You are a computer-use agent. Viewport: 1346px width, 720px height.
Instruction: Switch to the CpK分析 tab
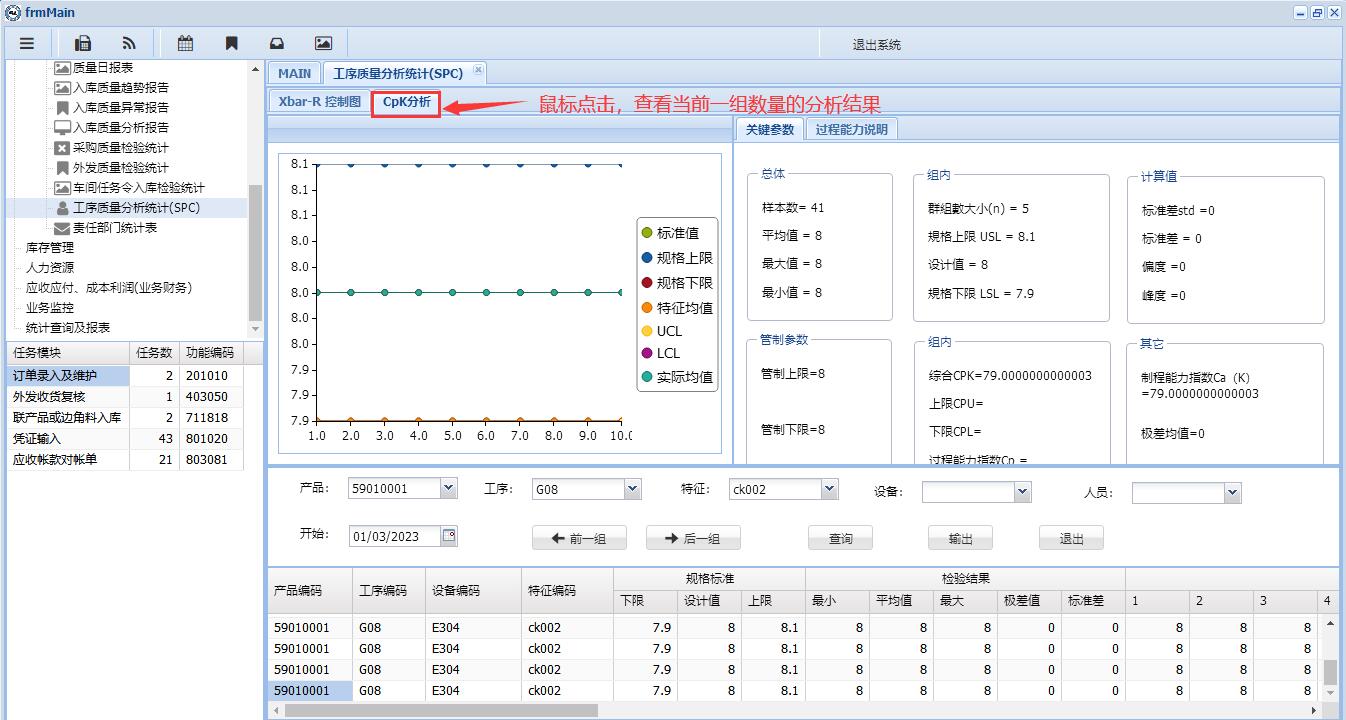406,102
